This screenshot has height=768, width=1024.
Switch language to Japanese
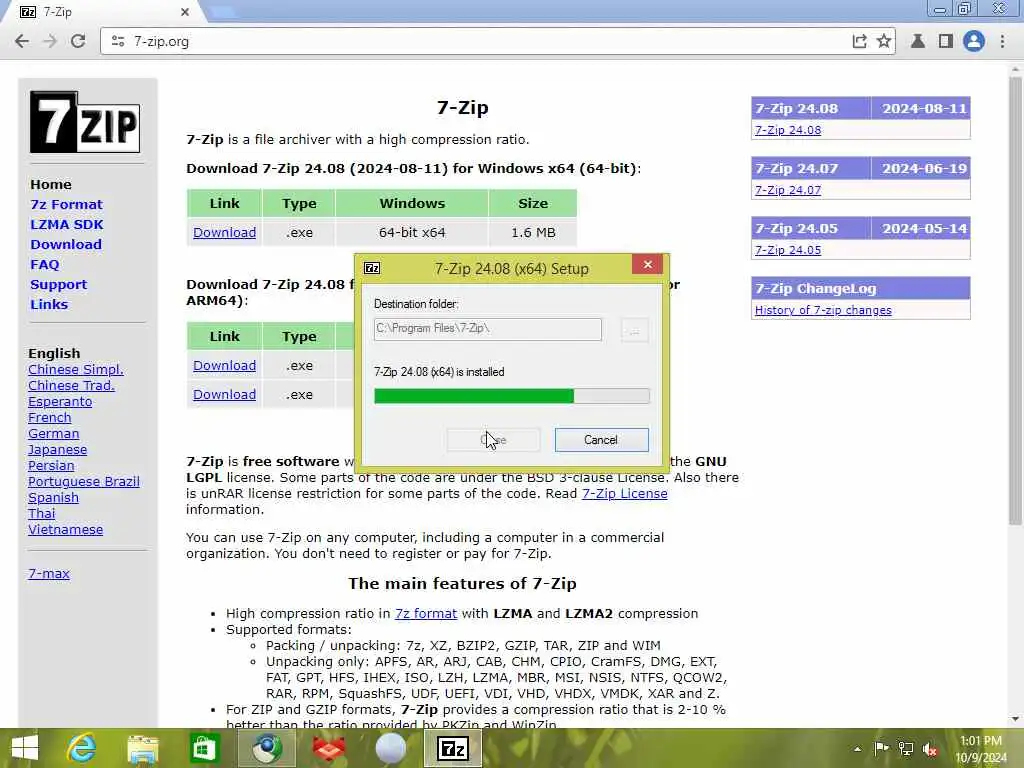[x=57, y=449]
